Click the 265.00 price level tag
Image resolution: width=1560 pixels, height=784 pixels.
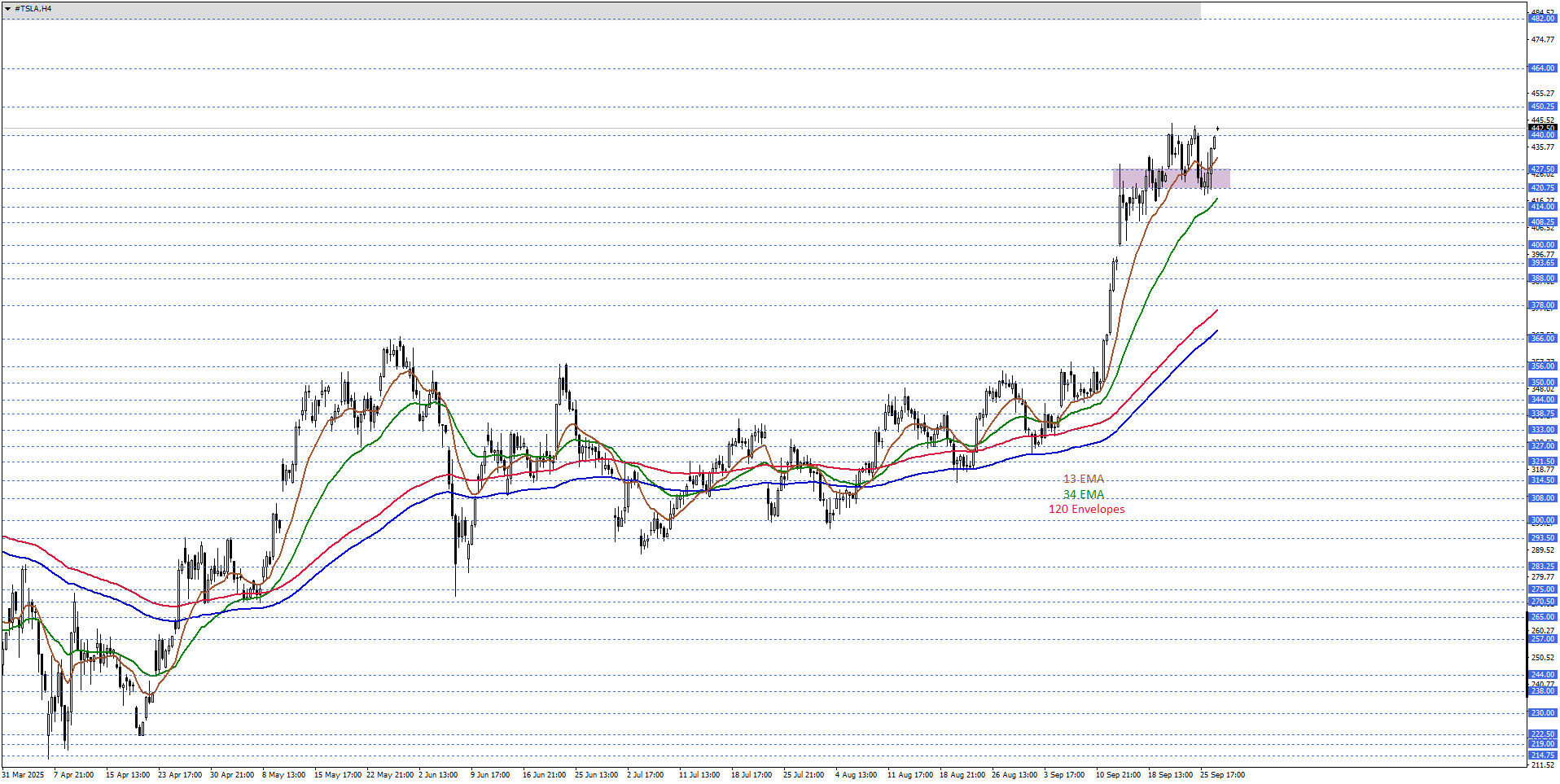1542,617
